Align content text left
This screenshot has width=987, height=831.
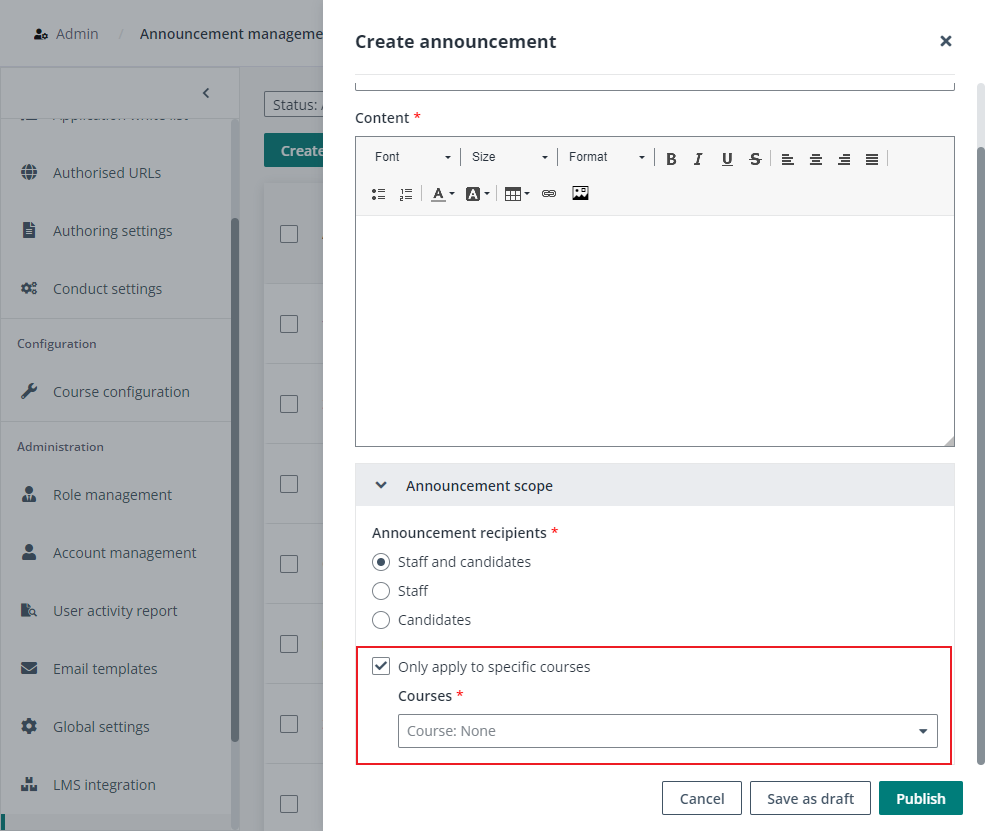[x=787, y=159]
